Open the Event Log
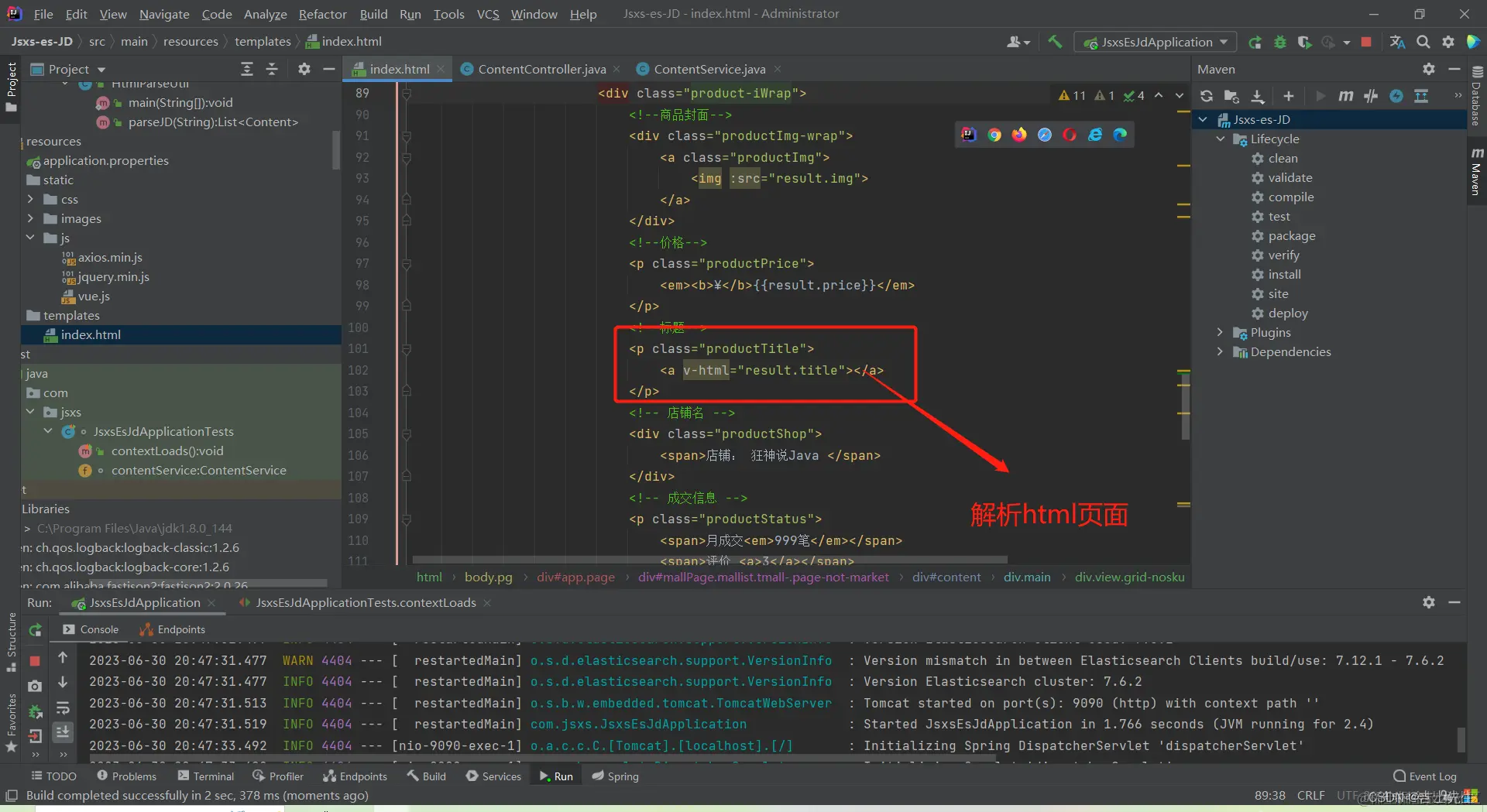 coord(1425,776)
